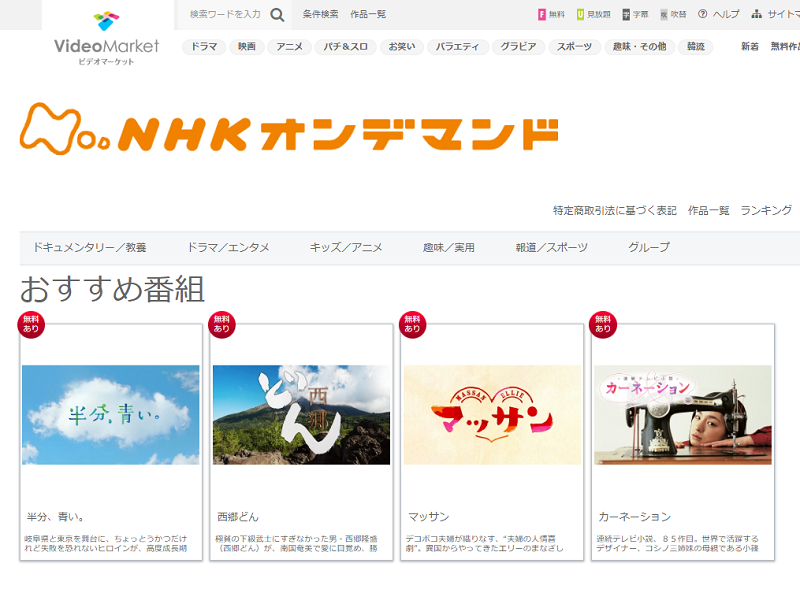This screenshot has height=589, width=800.
Task: Open ヘルプ via the question mark icon
Action: pyautogui.click(x=703, y=14)
